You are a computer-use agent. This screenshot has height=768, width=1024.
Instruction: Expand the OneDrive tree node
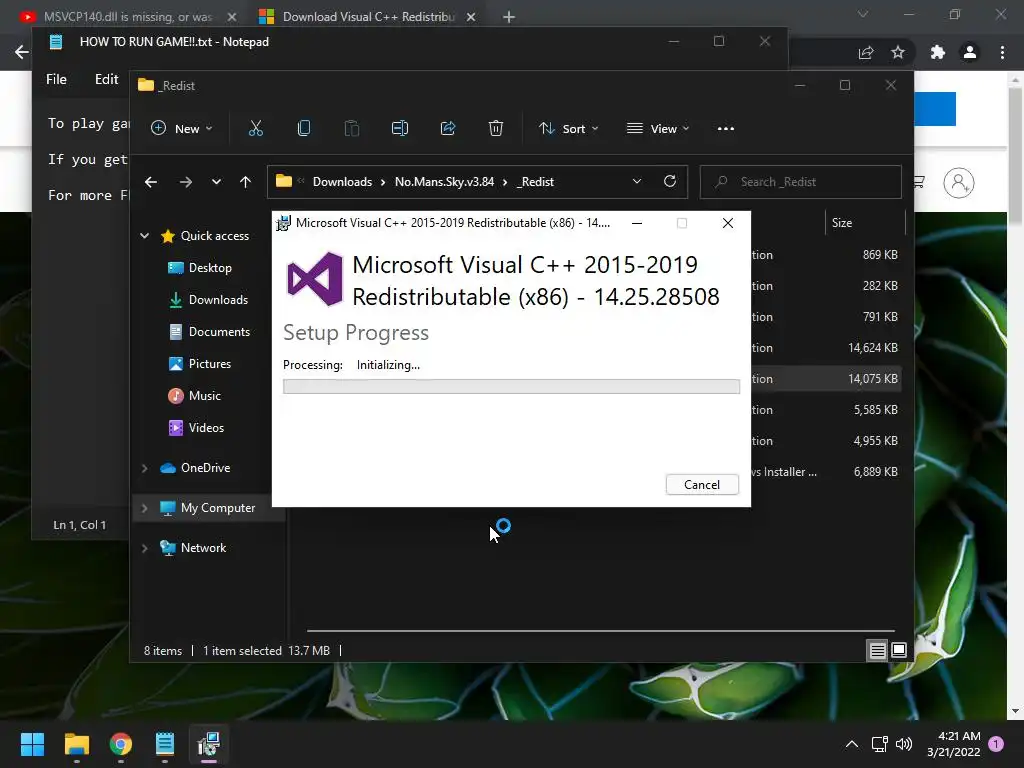144,468
